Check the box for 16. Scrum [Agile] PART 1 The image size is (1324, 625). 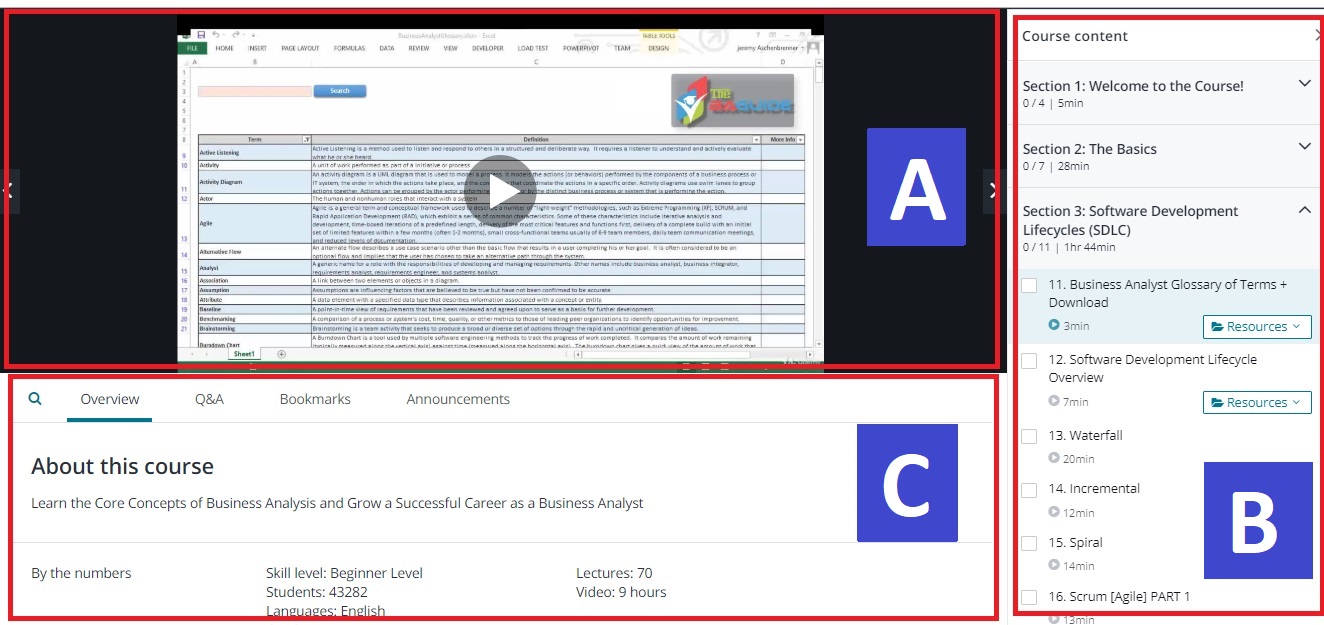tap(1029, 598)
